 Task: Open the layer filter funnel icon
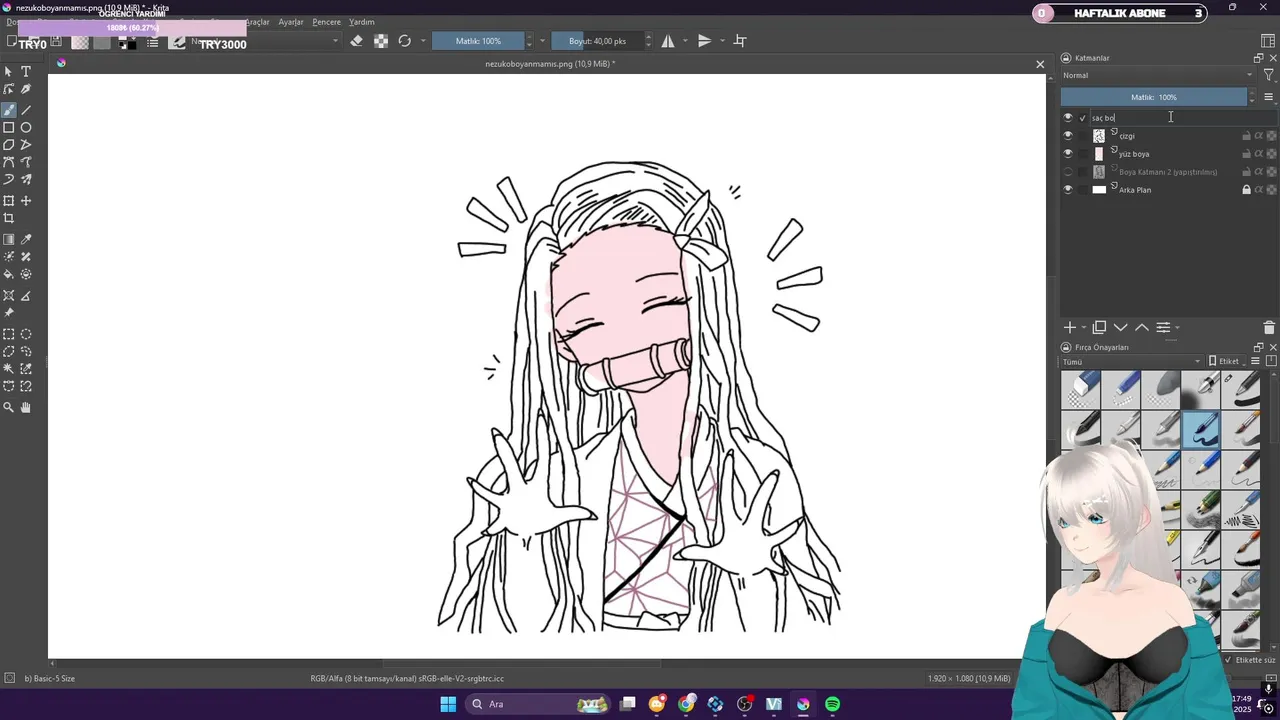(x=1269, y=75)
